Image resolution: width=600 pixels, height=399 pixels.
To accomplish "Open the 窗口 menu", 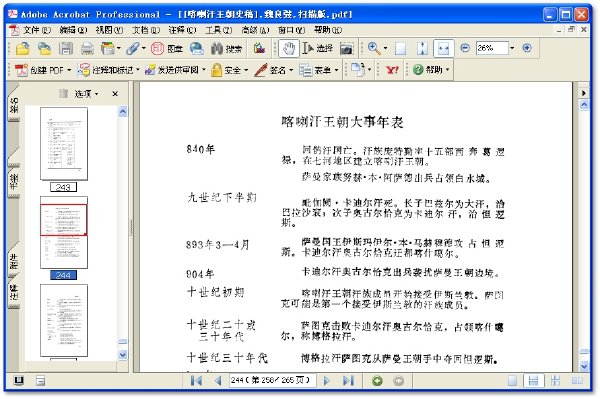I will click(291, 30).
